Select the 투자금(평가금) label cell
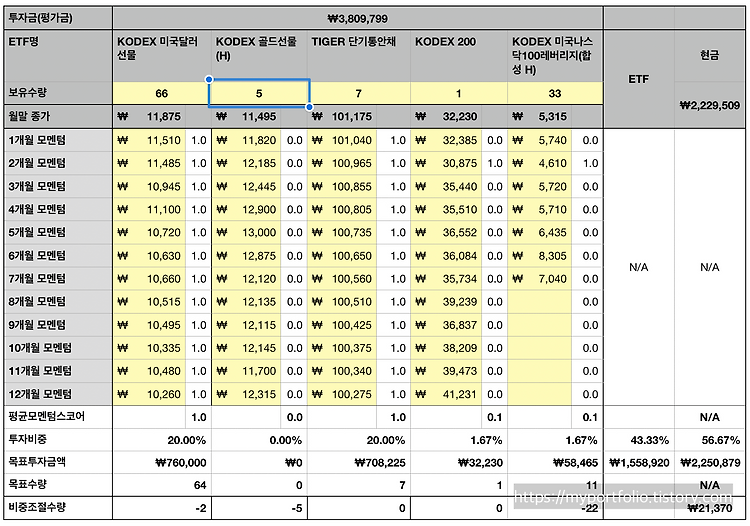 click(x=58, y=18)
